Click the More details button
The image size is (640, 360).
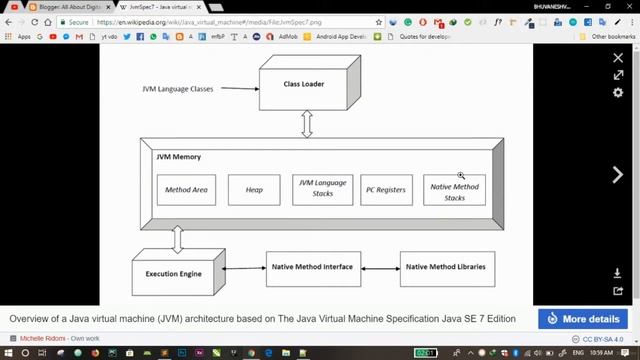(x=583, y=319)
